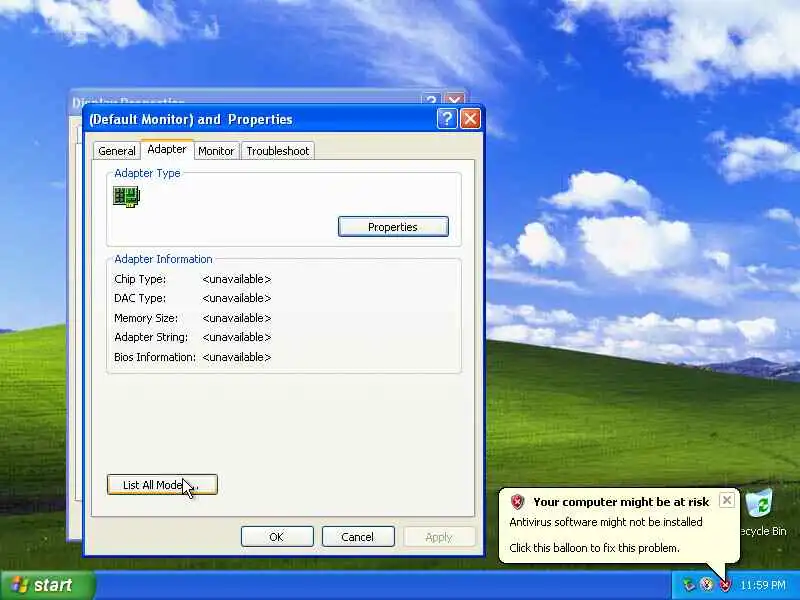Viewport: 800px width, 600px height.
Task: Click 'Antivirus software might not be installed' text
Action: pyautogui.click(x=606, y=522)
